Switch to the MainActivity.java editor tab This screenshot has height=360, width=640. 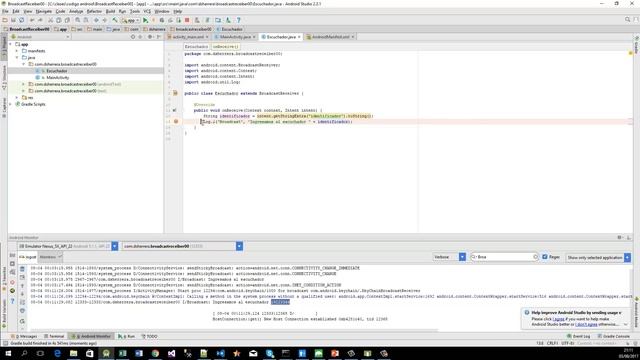pos(235,37)
